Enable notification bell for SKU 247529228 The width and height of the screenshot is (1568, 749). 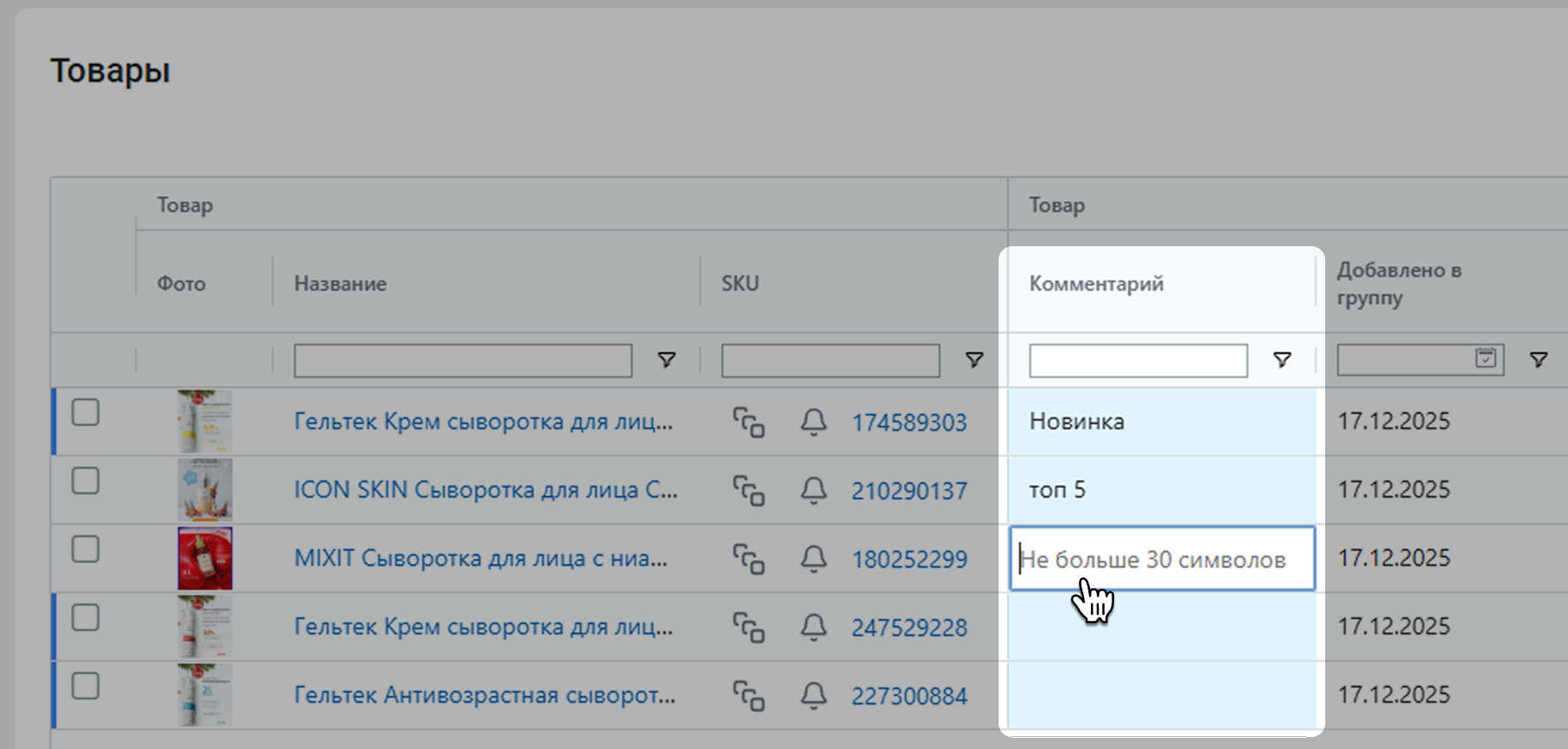(x=813, y=628)
